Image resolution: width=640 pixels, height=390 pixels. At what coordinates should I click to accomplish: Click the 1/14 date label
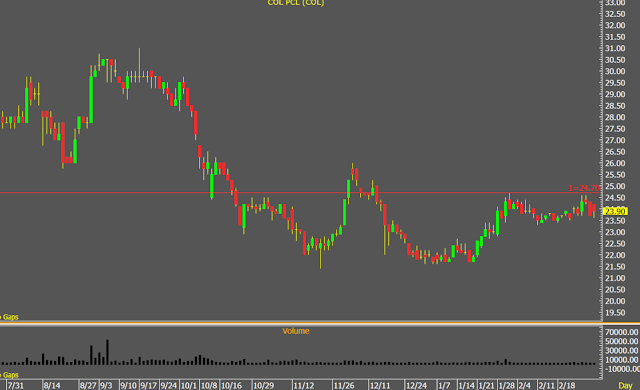point(467,386)
